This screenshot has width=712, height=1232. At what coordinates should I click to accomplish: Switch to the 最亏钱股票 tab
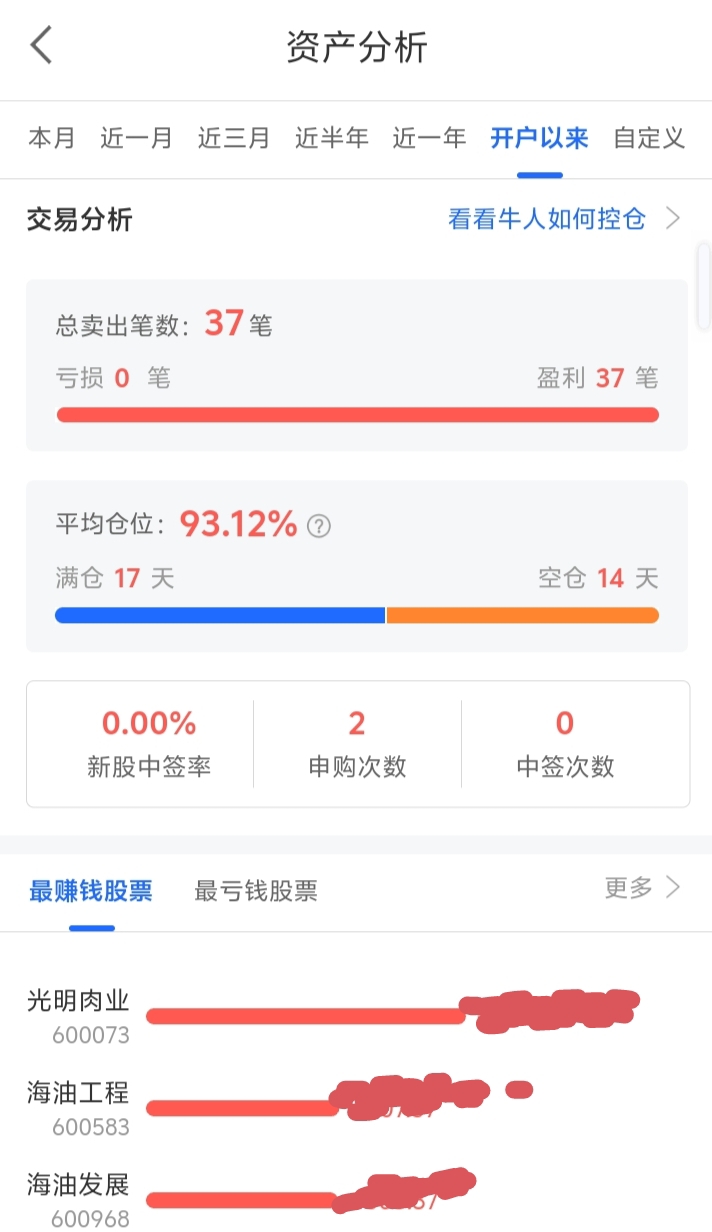(256, 891)
